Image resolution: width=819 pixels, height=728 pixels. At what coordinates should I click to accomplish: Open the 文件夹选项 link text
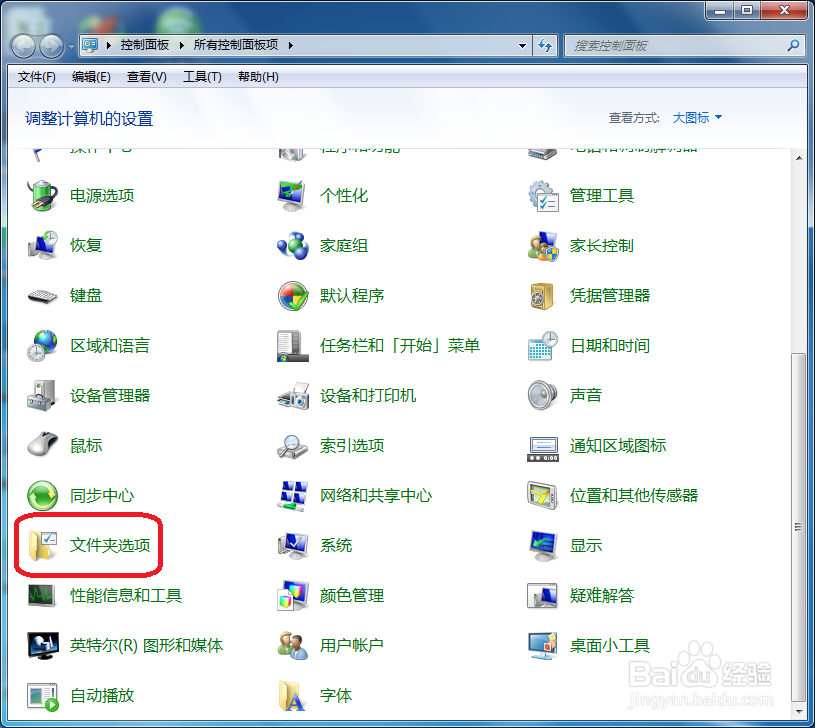click(110, 545)
